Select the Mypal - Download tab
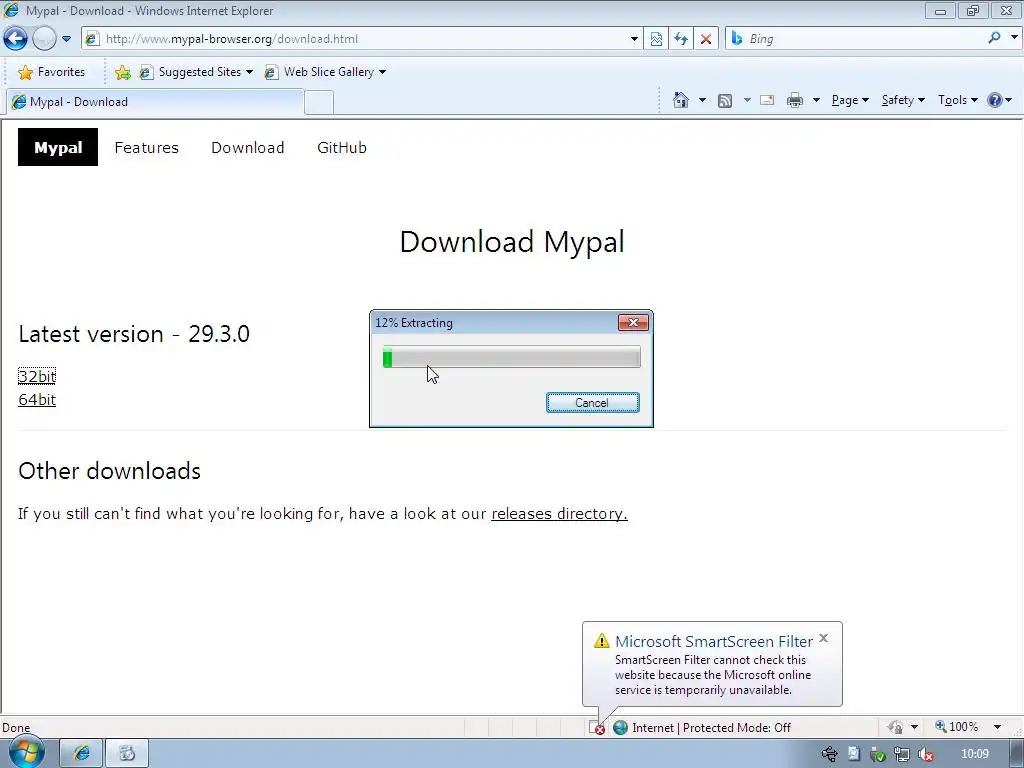Image resolution: width=1024 pixels, height=768 pixels. (x=155, y=102)
